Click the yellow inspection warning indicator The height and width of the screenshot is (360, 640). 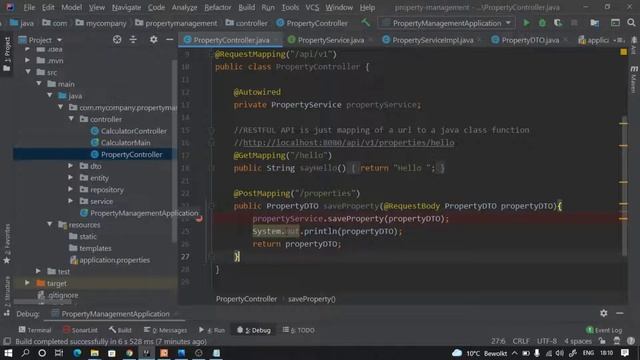point(623,52)
